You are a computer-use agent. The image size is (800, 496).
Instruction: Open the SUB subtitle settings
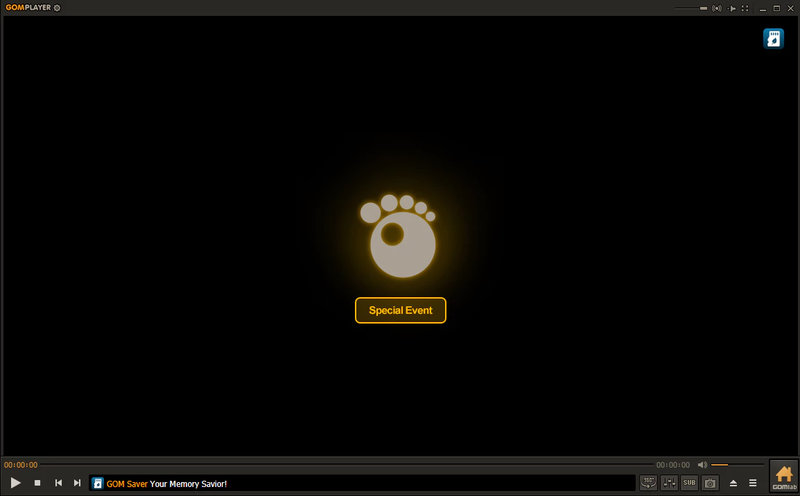coord(689,482)
